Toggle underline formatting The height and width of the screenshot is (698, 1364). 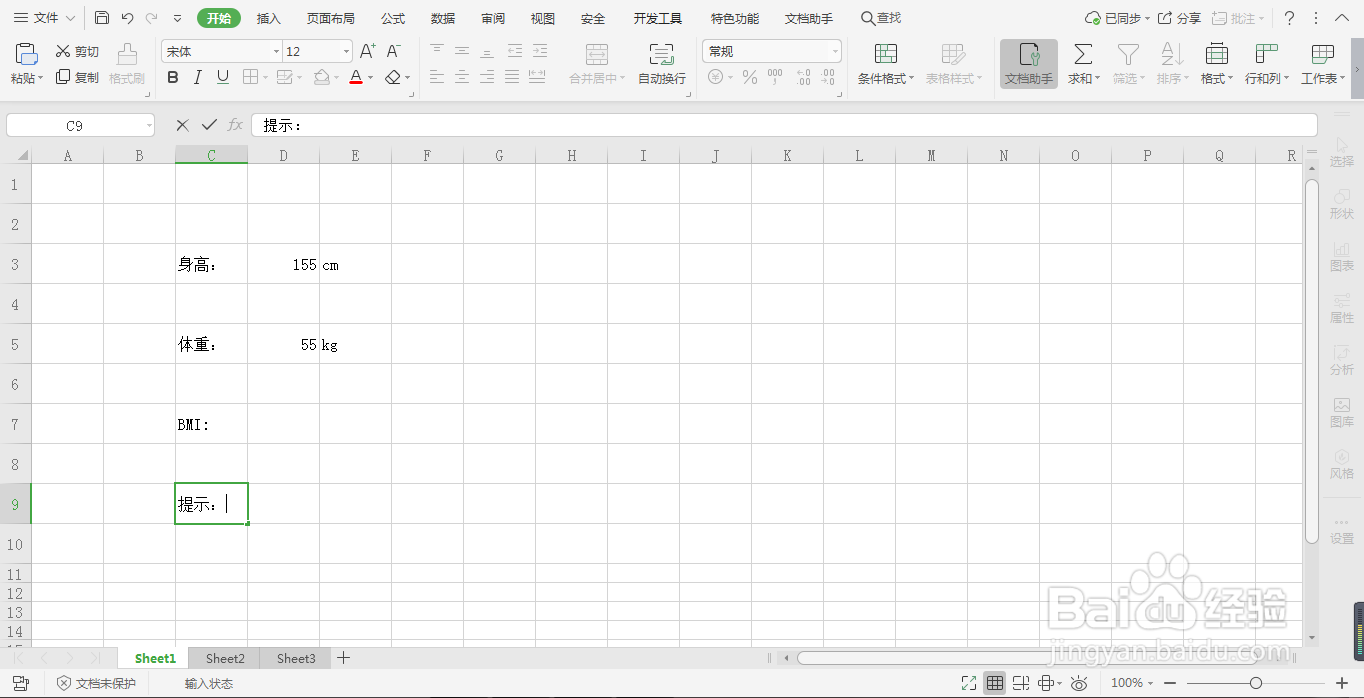click(223, 77)
